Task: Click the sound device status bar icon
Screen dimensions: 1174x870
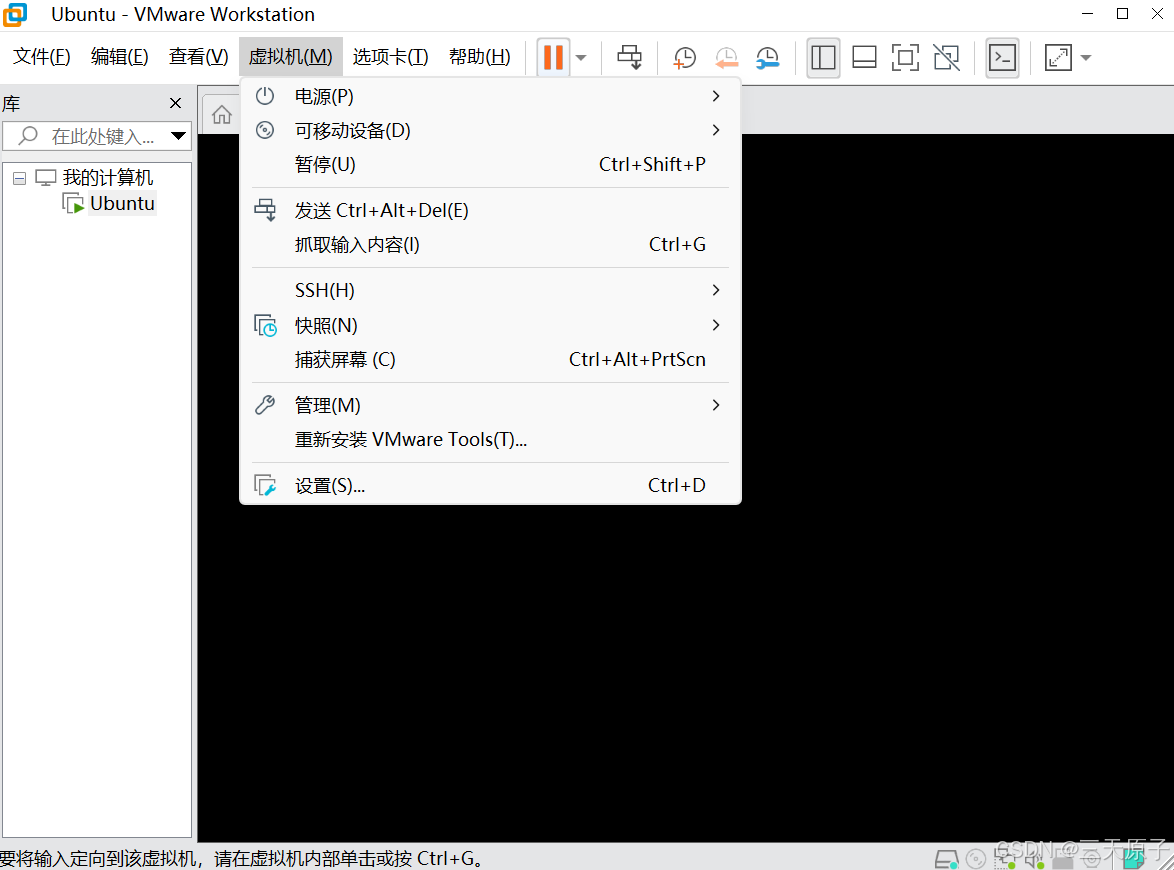Action: pyautogui.click(x=1034, y=858)
